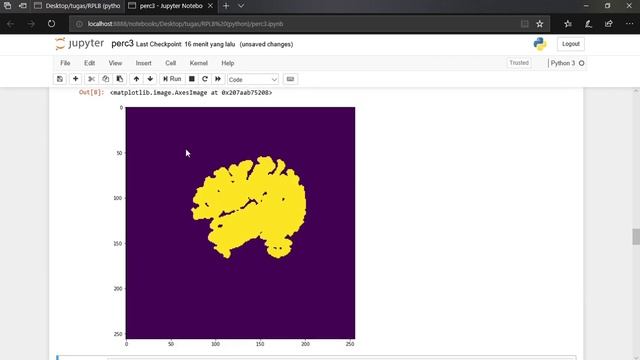Click the Logout button

[x=571, y=44]
